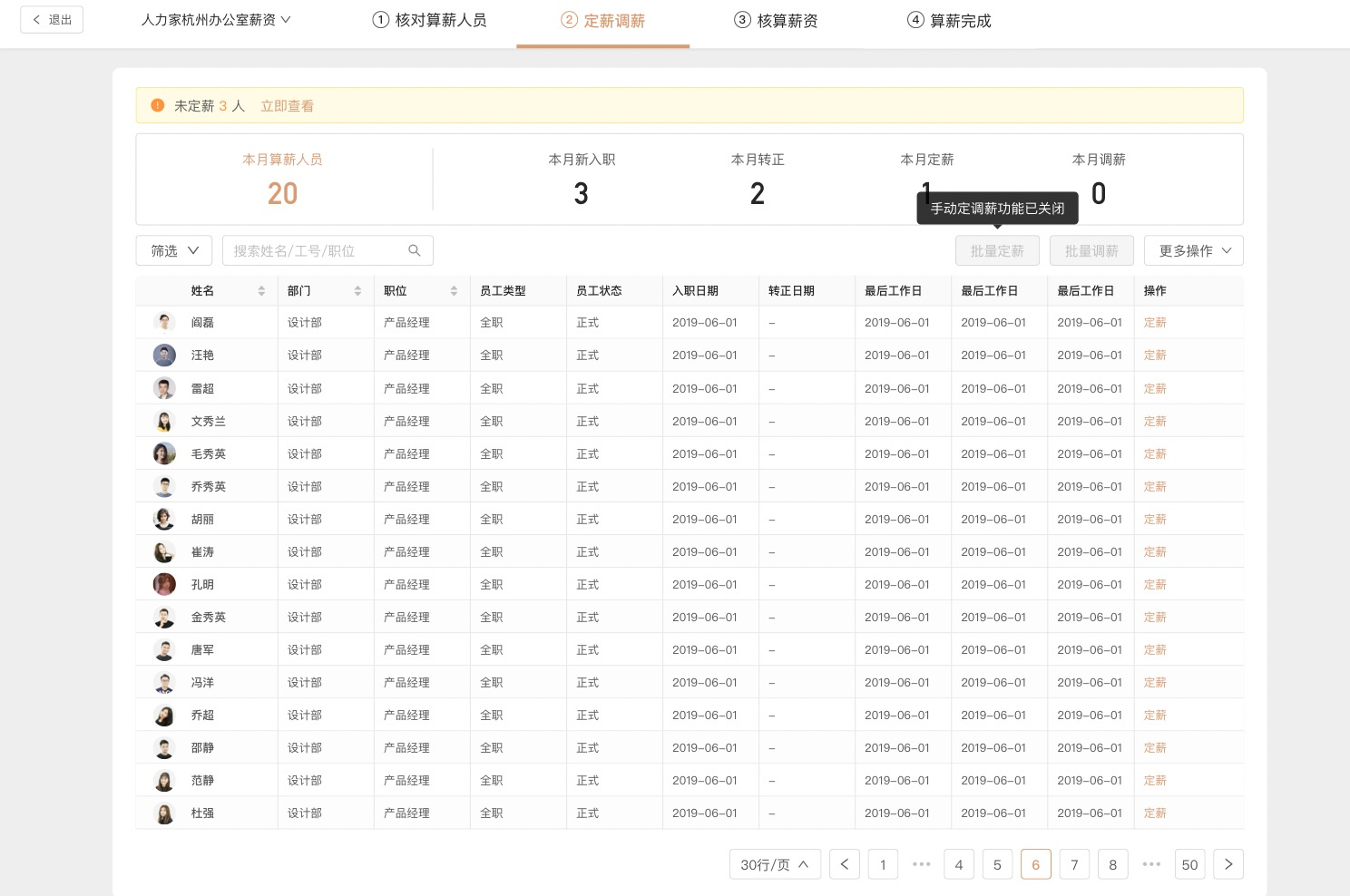Expand 更多操作 dropdown
The height and width of the screenshot is (896, 1350).
point(1194,250)
